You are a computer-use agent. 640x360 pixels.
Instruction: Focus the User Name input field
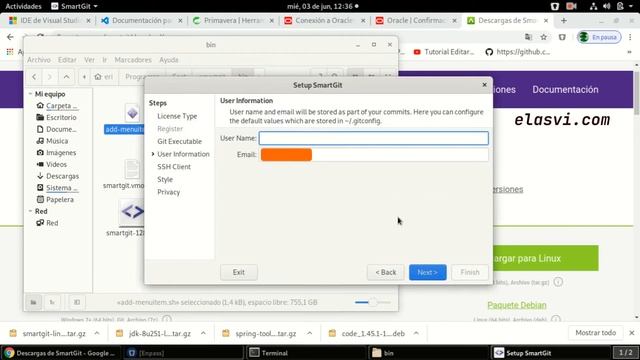(x=373, y=138)
